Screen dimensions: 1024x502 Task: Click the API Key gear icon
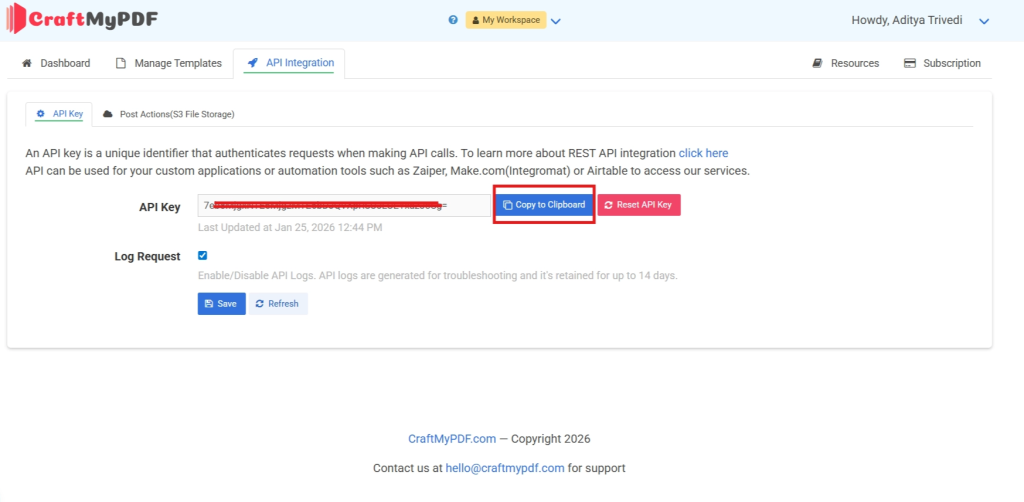point(40,114)
